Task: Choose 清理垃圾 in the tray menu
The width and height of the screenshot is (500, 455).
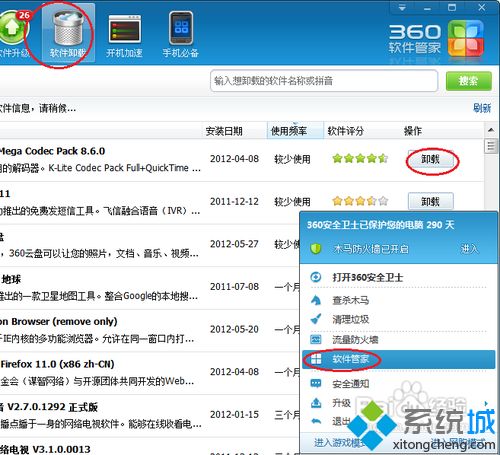Action: (351, 319)
